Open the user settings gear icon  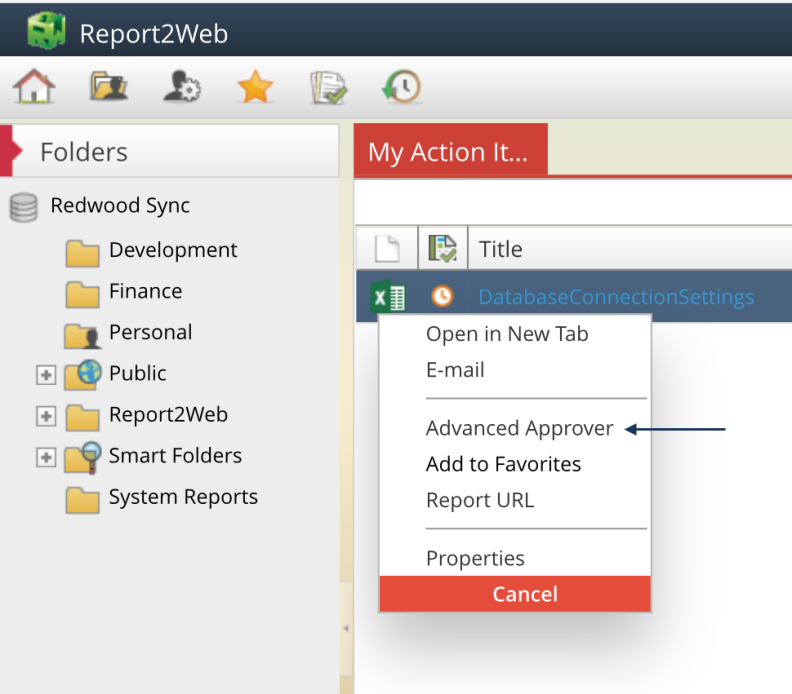click(x=182, y=86)
